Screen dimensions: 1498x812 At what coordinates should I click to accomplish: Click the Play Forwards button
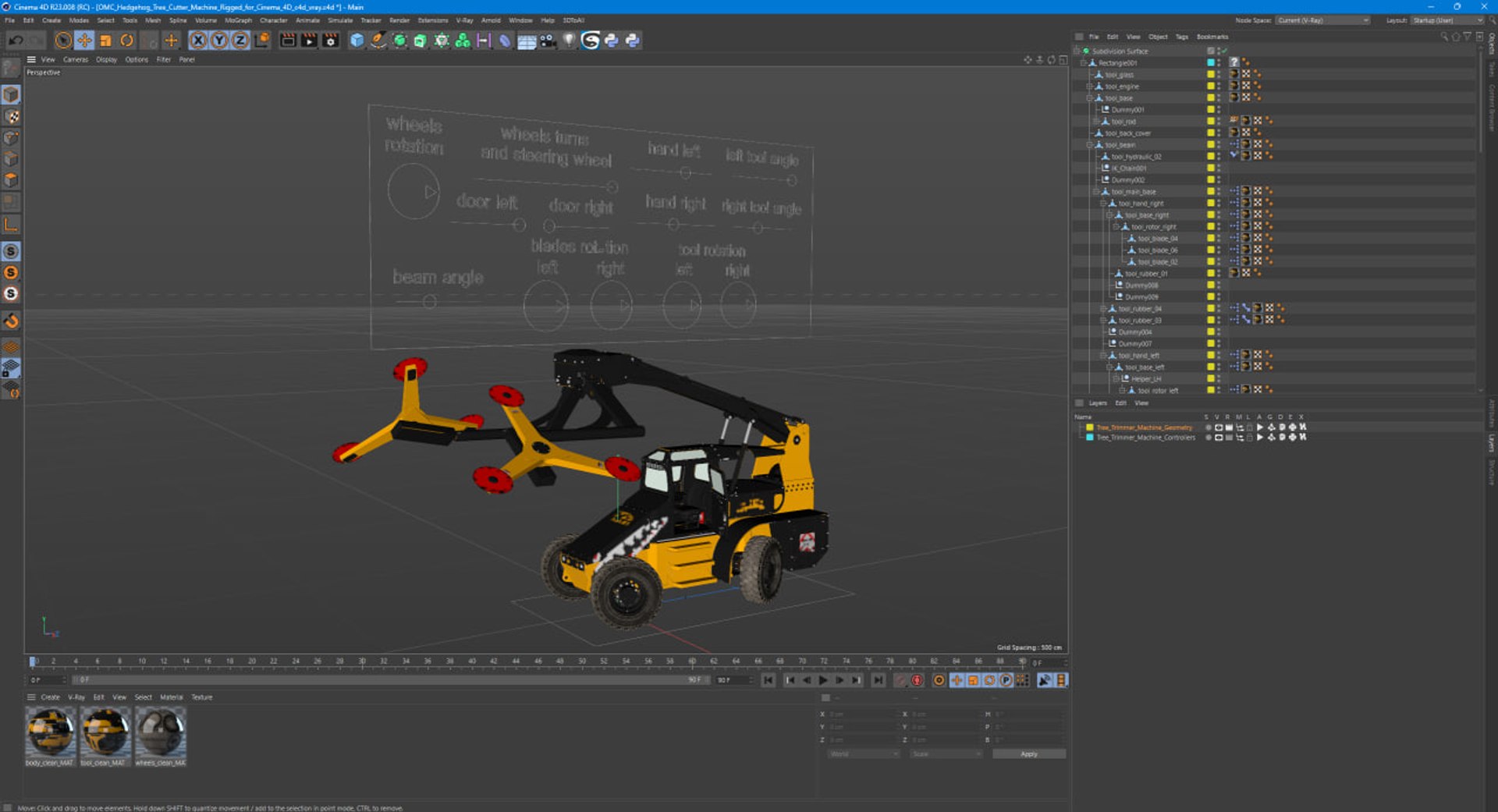(823, 680)
